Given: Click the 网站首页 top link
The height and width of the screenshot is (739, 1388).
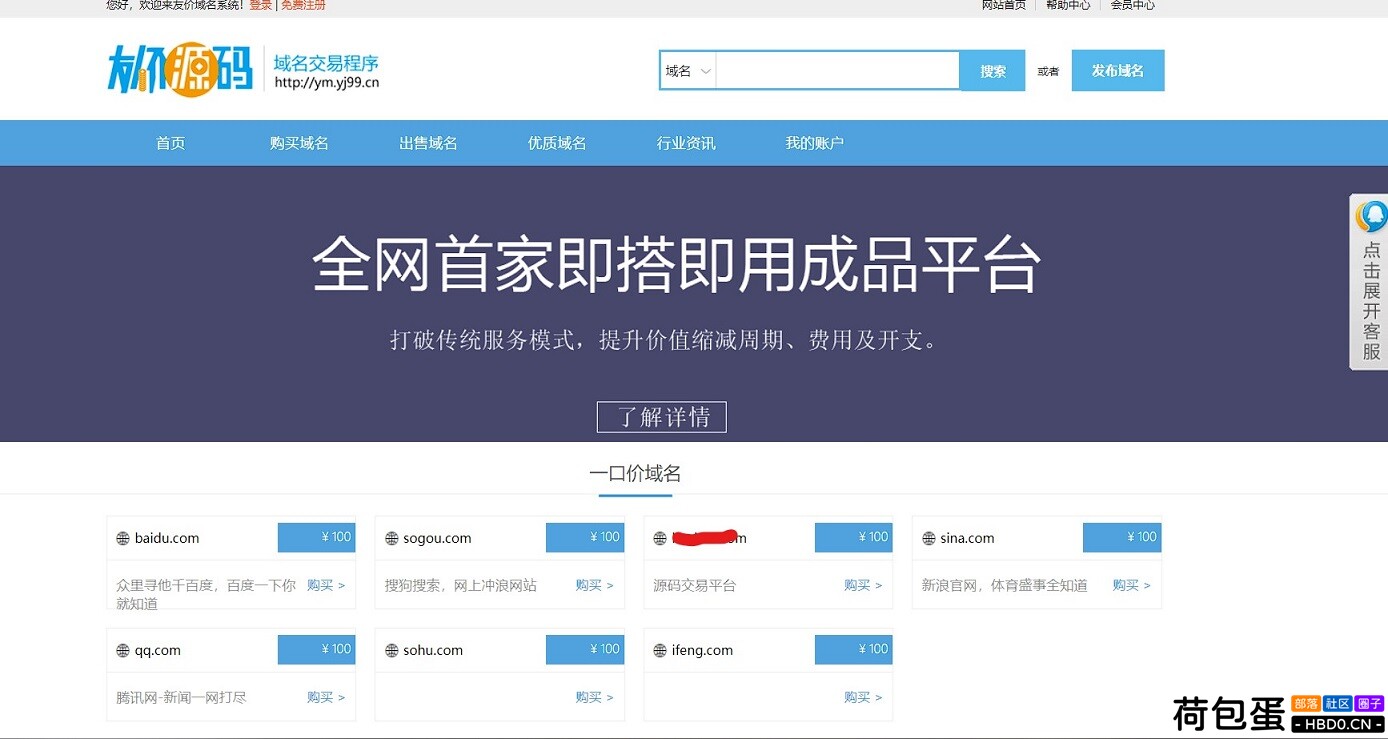Looking at the screenshot, I should 1004,5.
